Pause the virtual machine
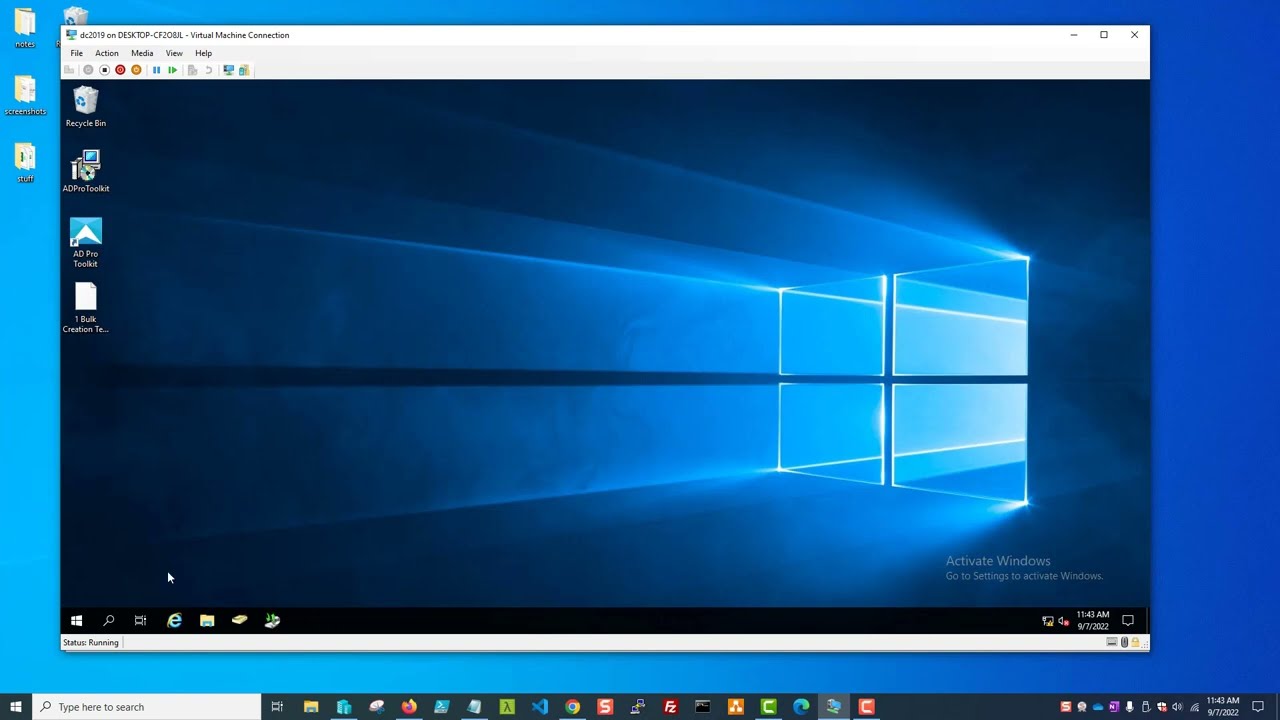This screenshot has height=720, width=1280. [156, 70]
